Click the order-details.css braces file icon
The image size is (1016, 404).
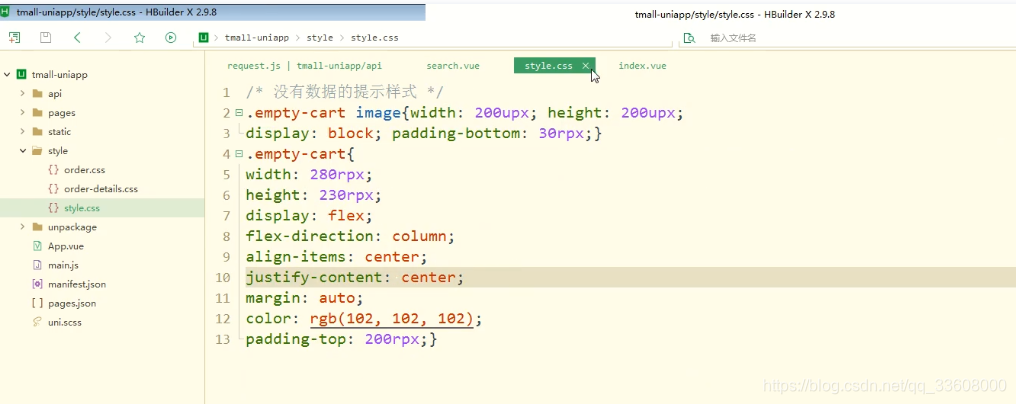click(53, 189)
